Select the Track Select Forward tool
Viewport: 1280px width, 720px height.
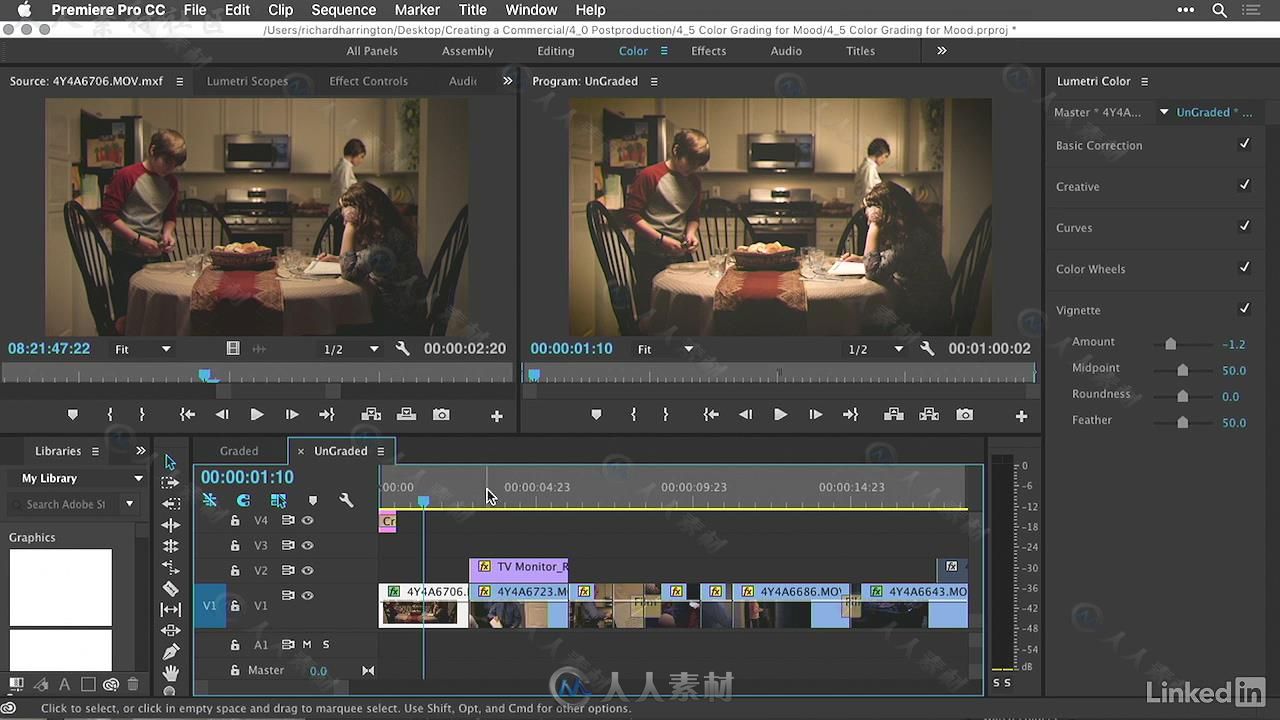170,483
